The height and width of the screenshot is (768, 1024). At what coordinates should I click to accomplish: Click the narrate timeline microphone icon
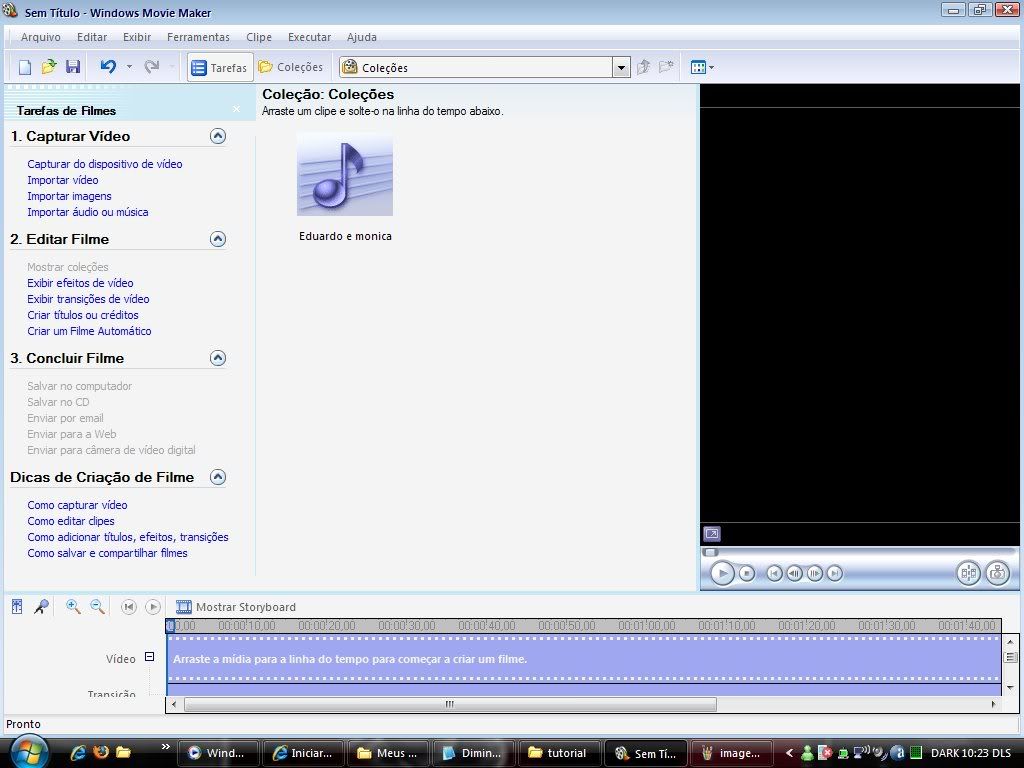click(41, 607)
